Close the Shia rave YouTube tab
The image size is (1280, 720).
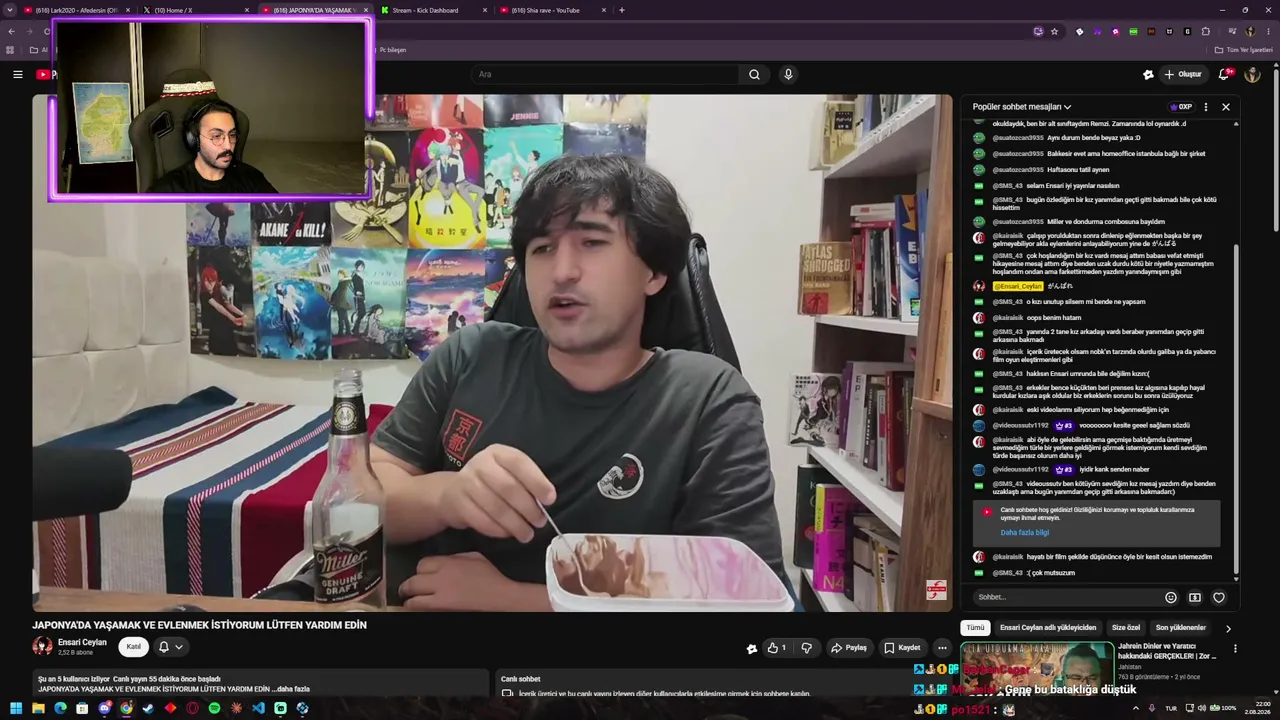(604, 10)
